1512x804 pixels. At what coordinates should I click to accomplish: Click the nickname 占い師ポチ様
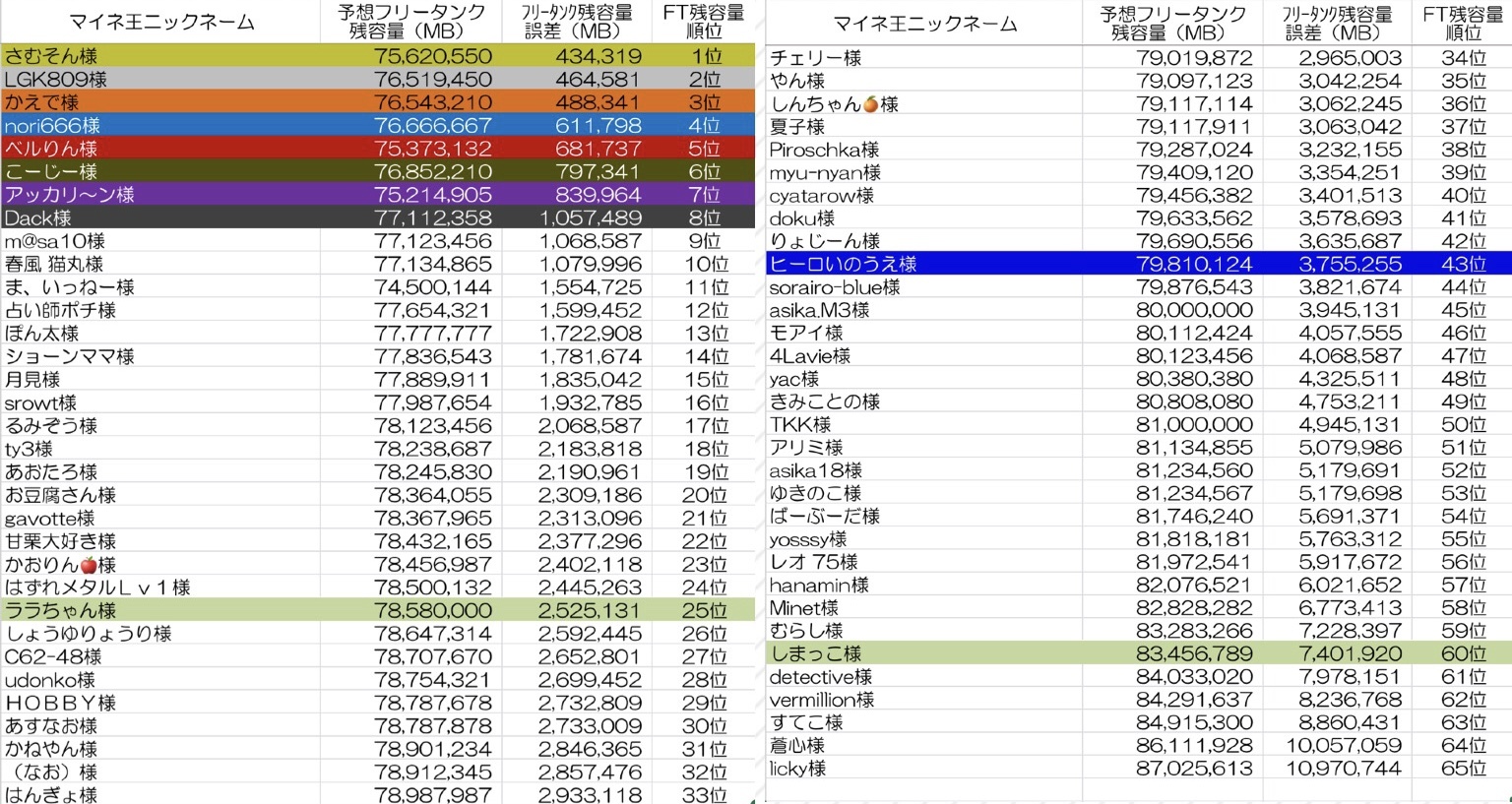(61, 310)
